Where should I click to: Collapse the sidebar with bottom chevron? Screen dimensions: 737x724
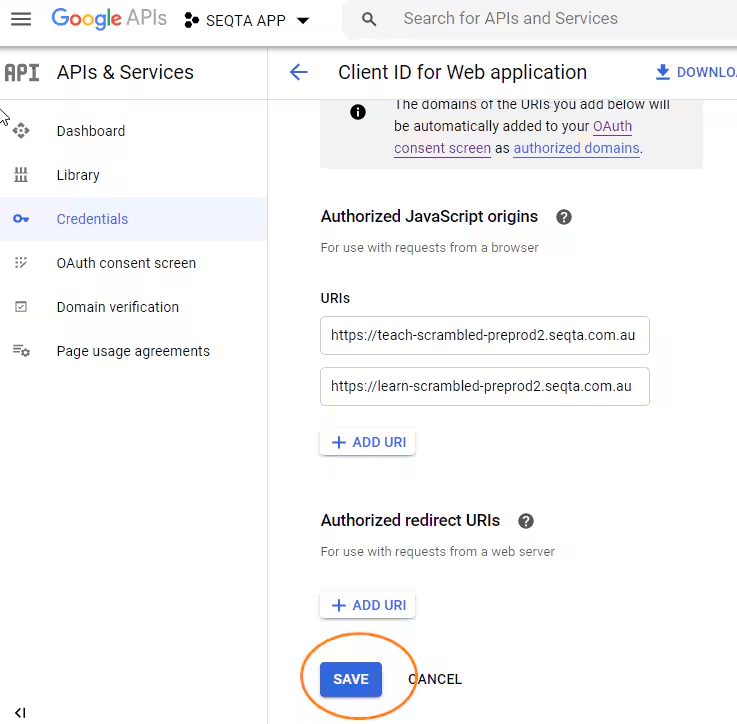tap(20, 713)
